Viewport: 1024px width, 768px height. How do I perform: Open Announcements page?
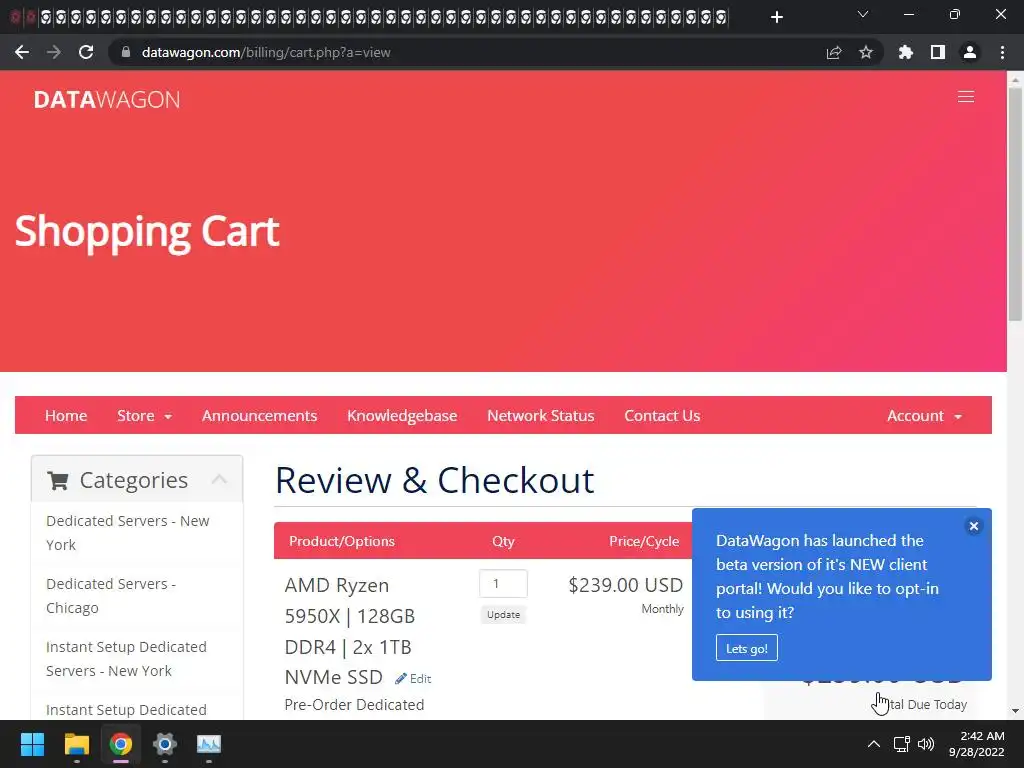click(259, 415)
